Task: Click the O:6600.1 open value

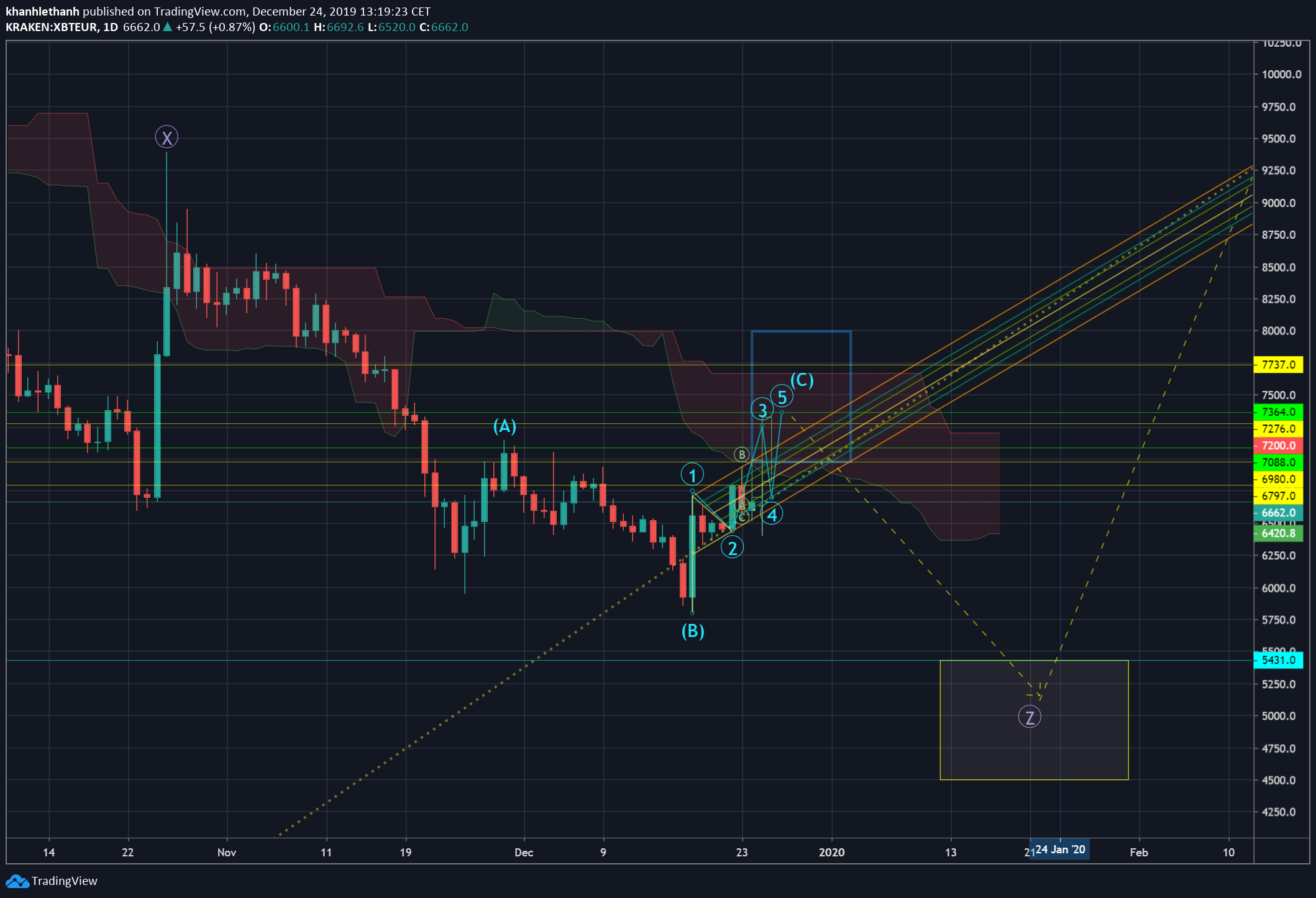Action: (x=284, y=27)
